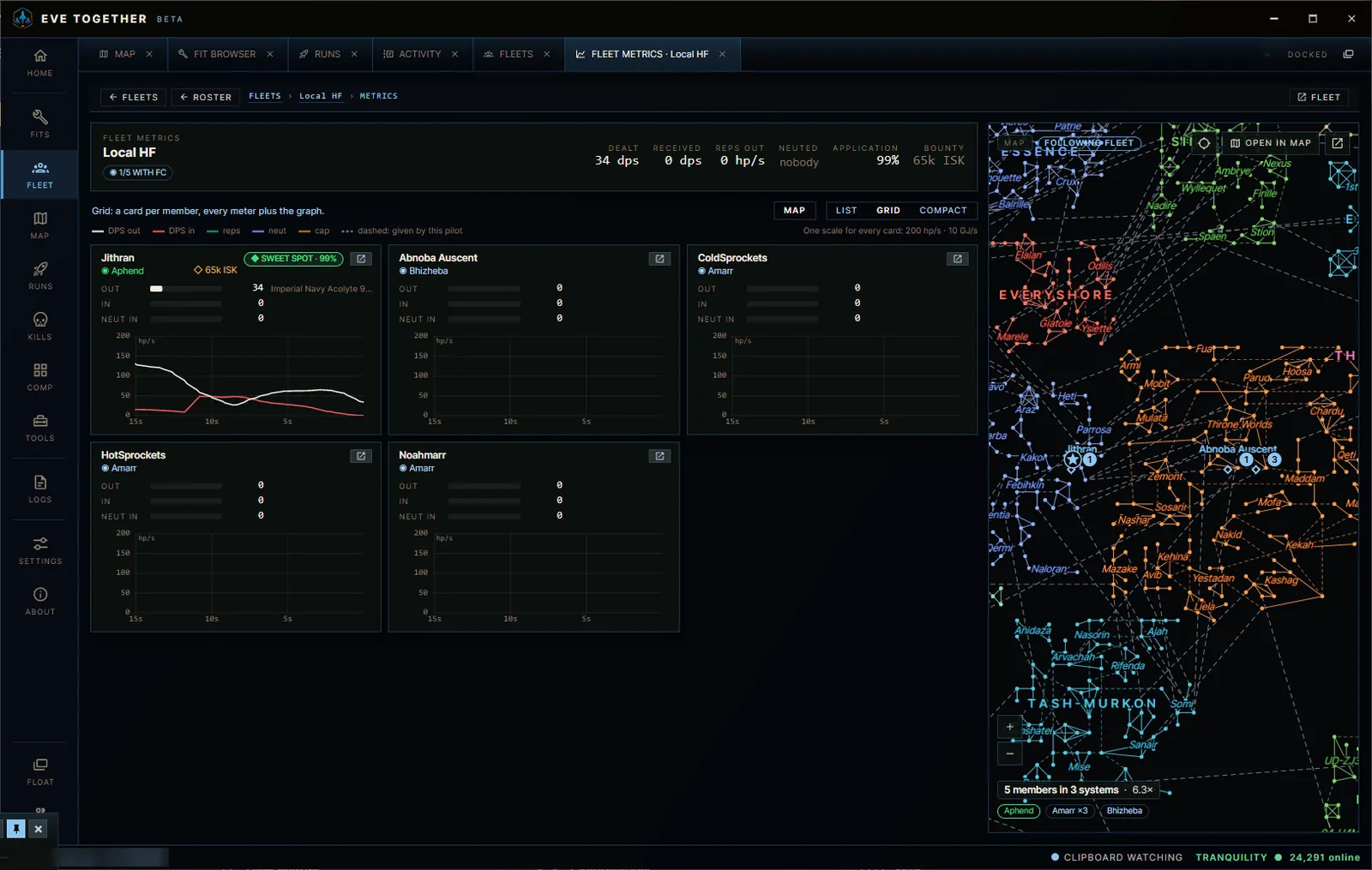
Task: Filter map by the Aphend chip
Action: pos(1019,811)
